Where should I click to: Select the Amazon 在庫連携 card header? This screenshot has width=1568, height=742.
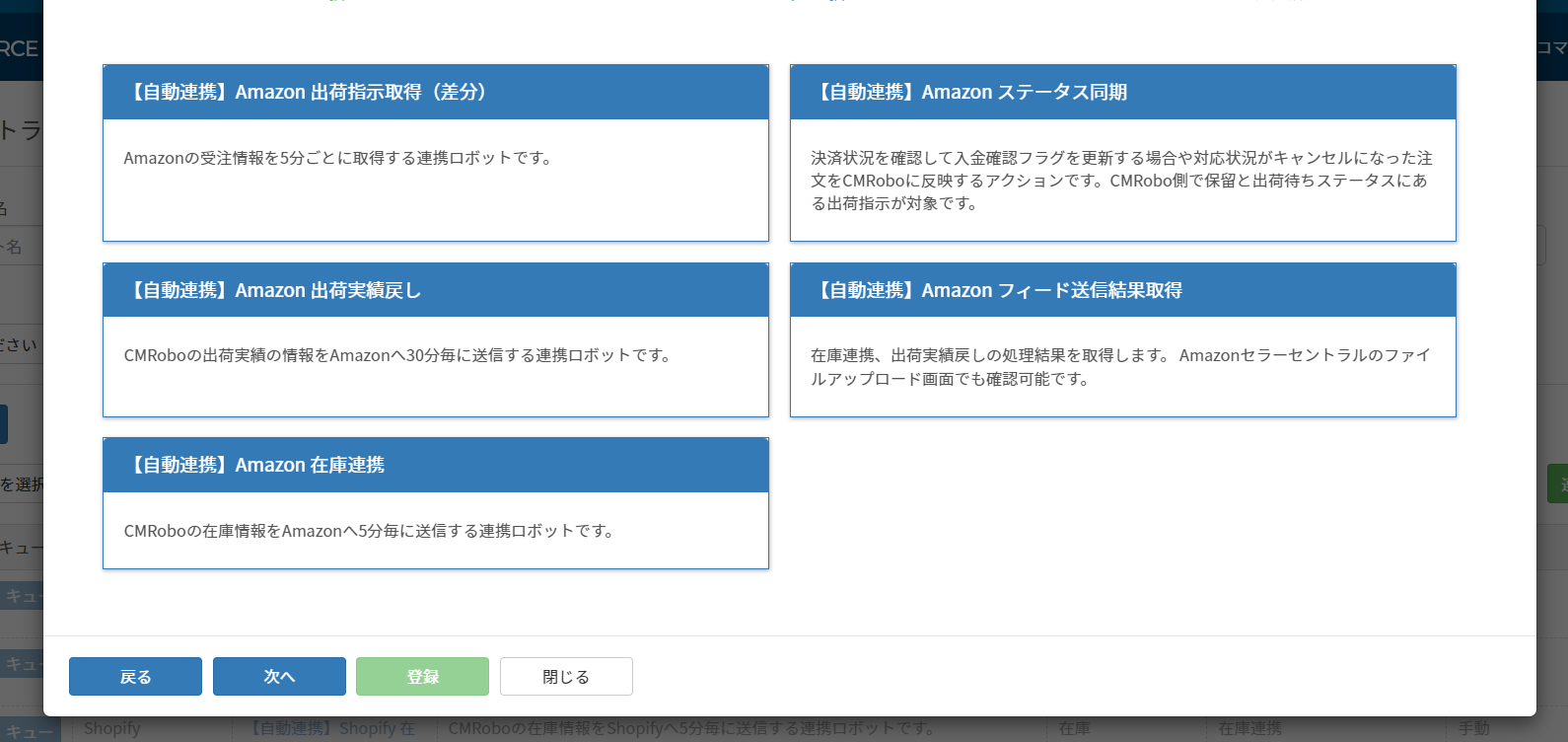(435, 465)
